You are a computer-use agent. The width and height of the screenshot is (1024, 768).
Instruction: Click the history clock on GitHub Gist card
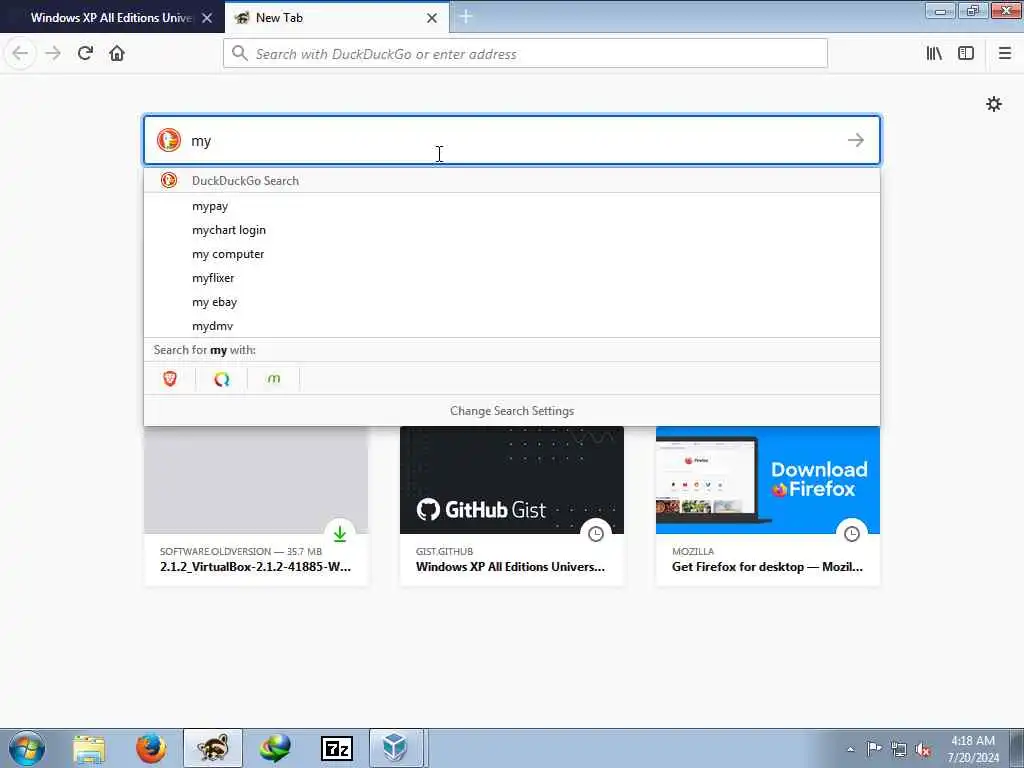(596, 534)
